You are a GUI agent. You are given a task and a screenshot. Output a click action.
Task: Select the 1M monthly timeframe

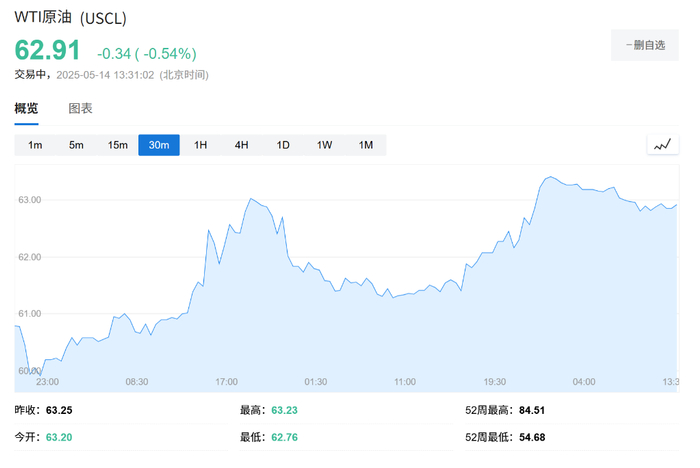[366, 145]
